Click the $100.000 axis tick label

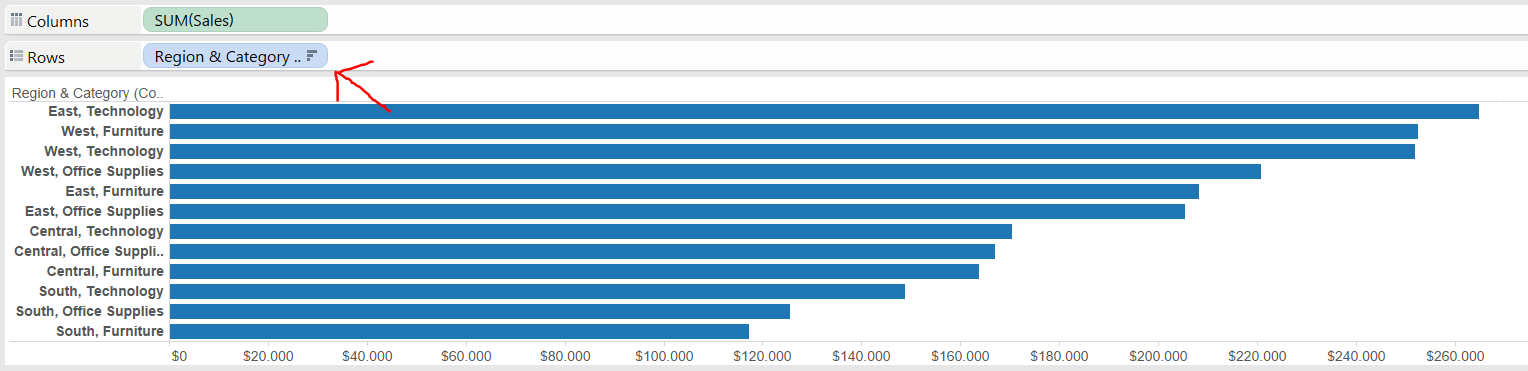tap(664, 355)
